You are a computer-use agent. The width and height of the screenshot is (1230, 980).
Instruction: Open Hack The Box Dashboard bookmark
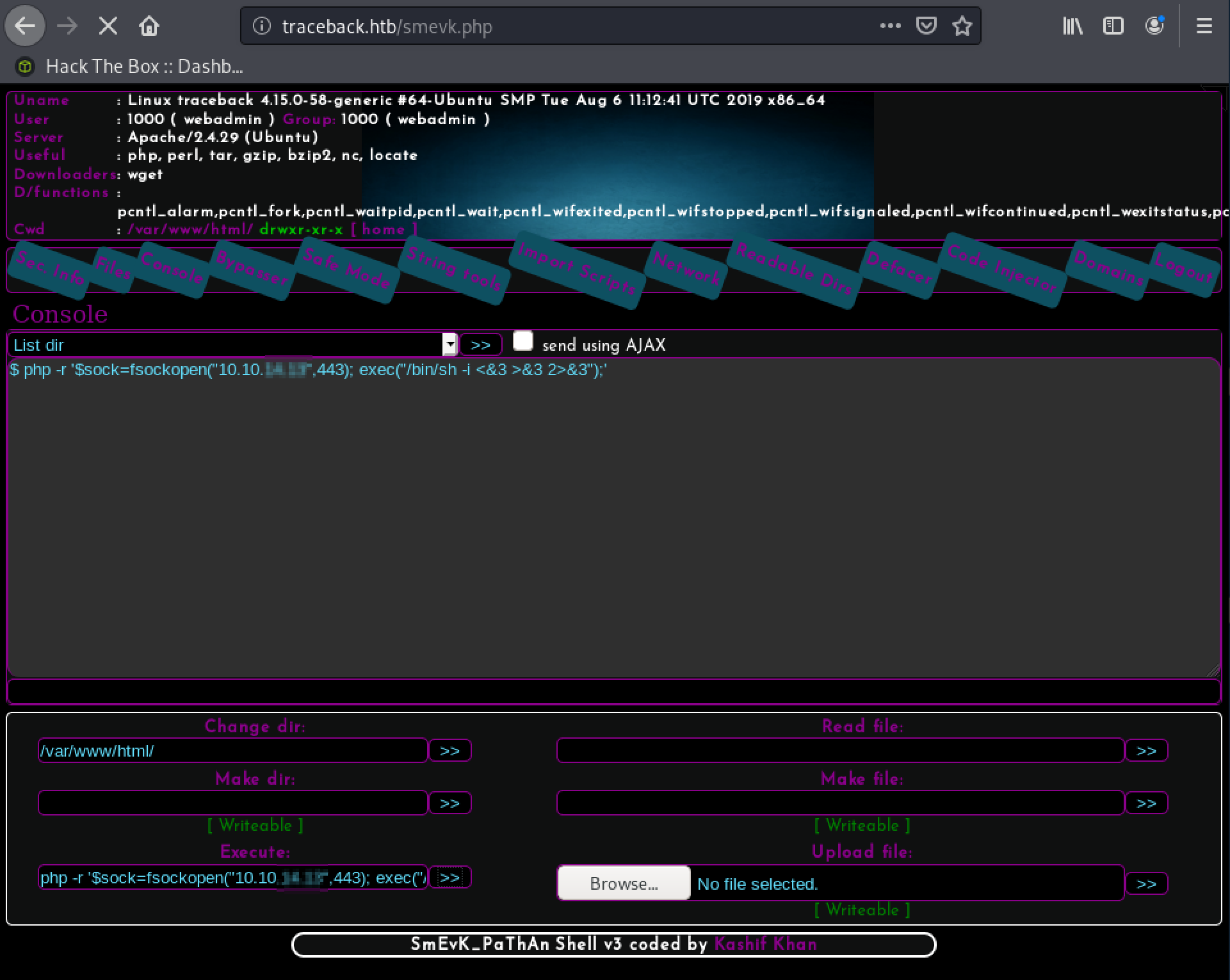click(130, 67)
